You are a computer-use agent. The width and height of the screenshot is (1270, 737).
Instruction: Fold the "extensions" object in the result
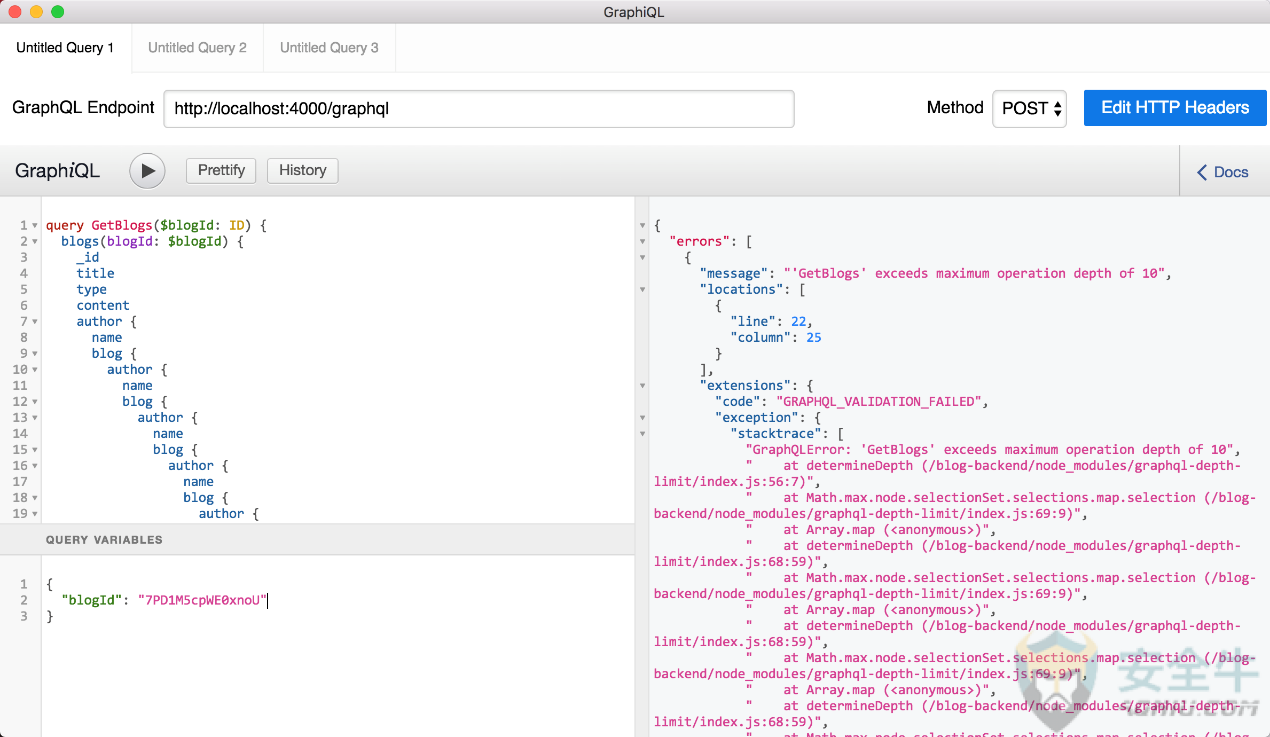click(642, 386)
